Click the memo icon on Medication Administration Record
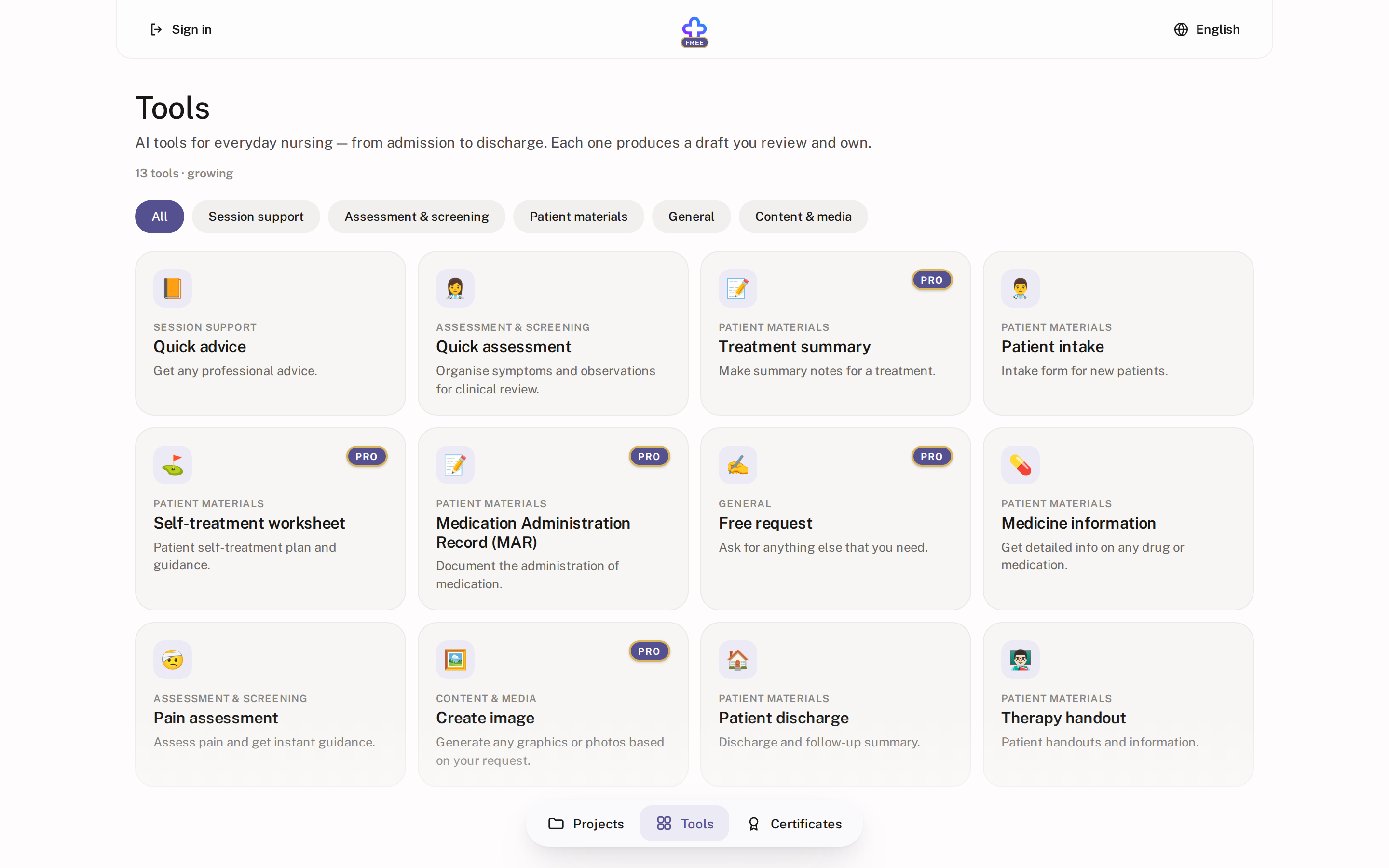Image resolution: width=1389 pixels, height=868 pixels. 455,465
